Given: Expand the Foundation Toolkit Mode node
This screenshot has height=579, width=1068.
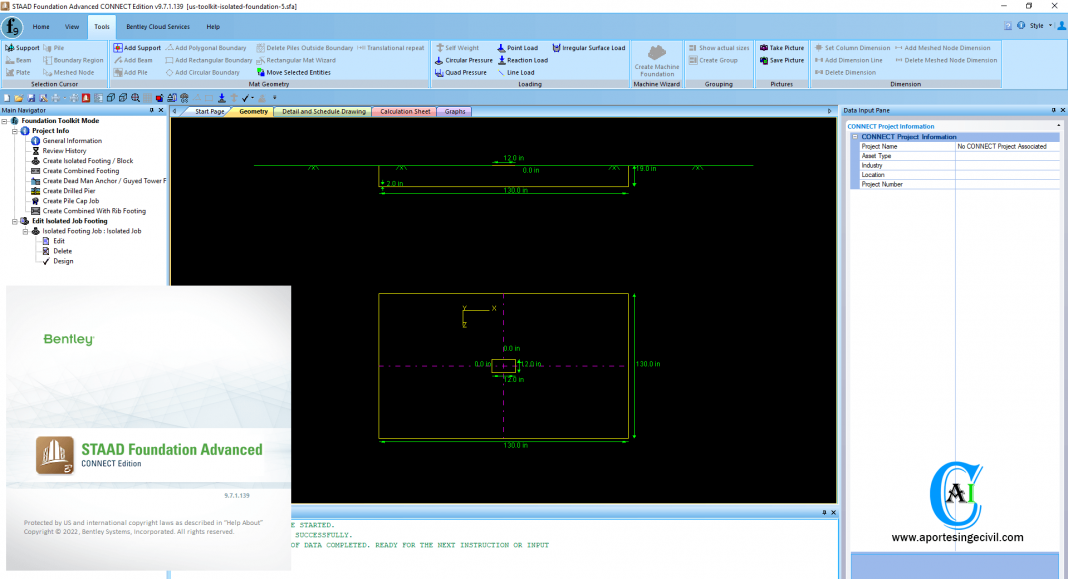Looking at the screenshot, I should (6, 121).
